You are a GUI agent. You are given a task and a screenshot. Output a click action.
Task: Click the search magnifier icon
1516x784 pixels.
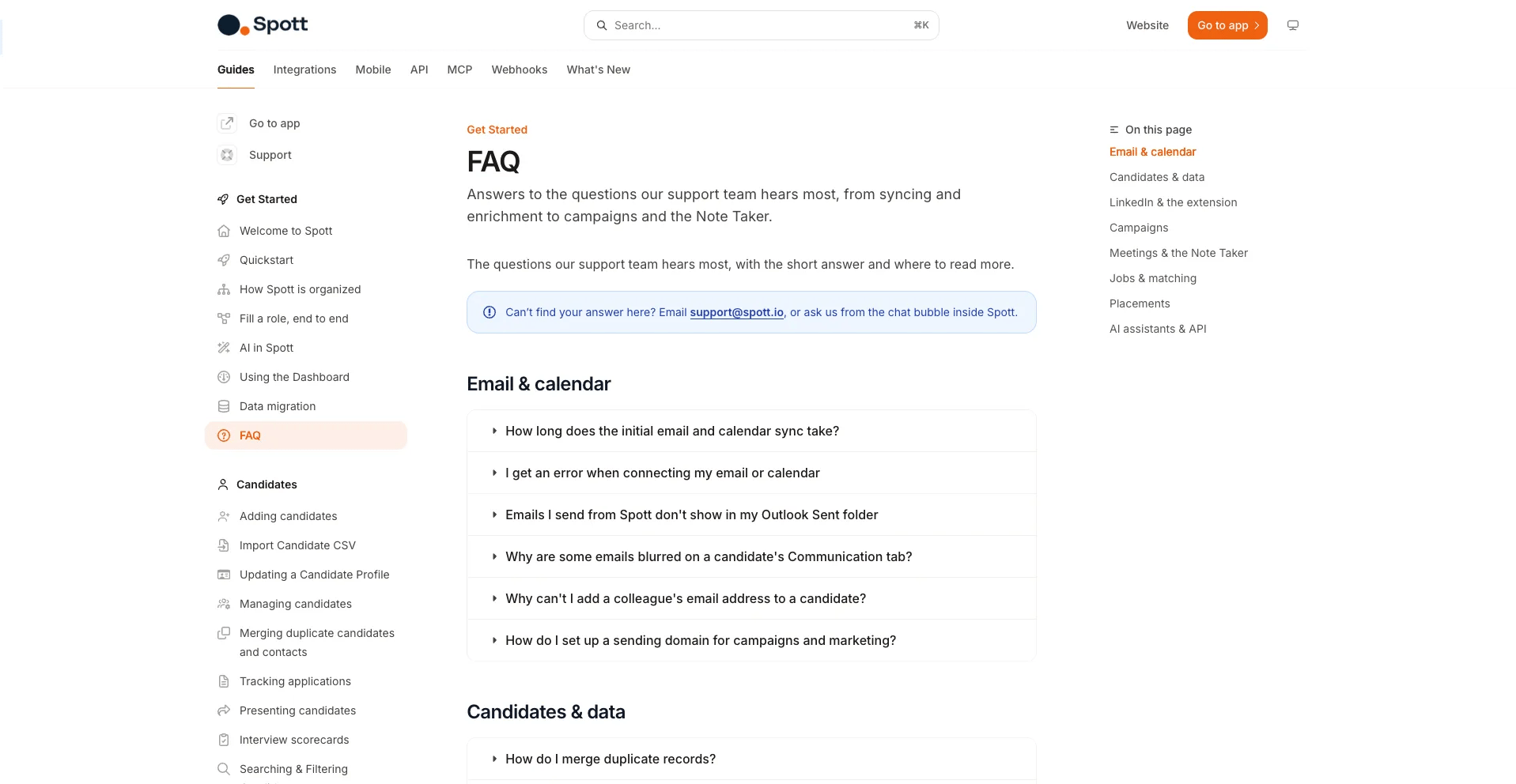coord(602,25)
